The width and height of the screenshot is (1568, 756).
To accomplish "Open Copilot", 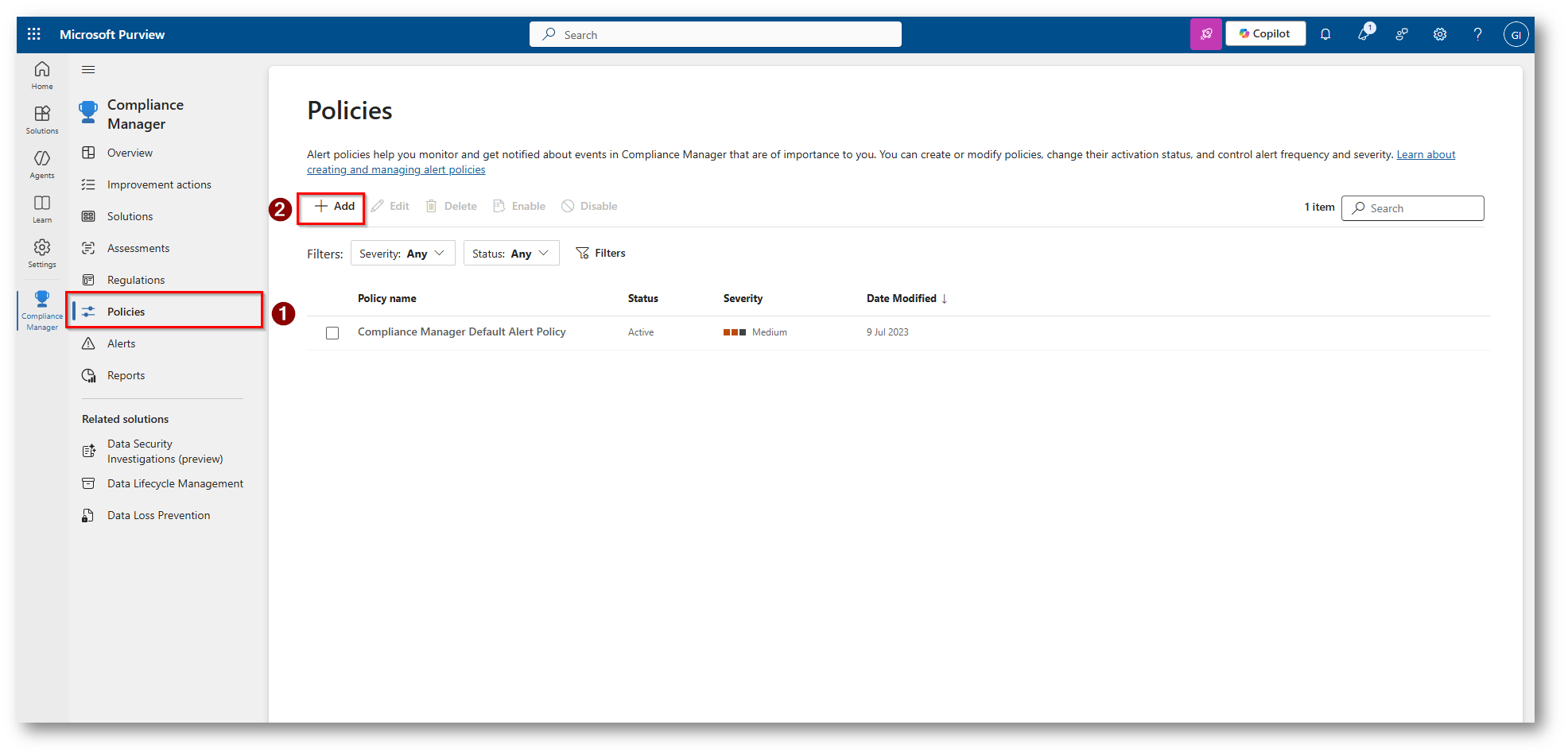I will [1265, 33].
